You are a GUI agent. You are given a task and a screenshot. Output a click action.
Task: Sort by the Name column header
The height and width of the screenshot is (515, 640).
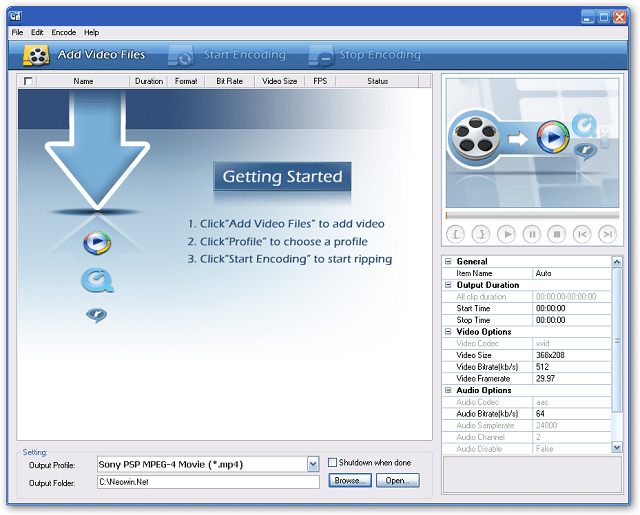[x=83, y=81]
